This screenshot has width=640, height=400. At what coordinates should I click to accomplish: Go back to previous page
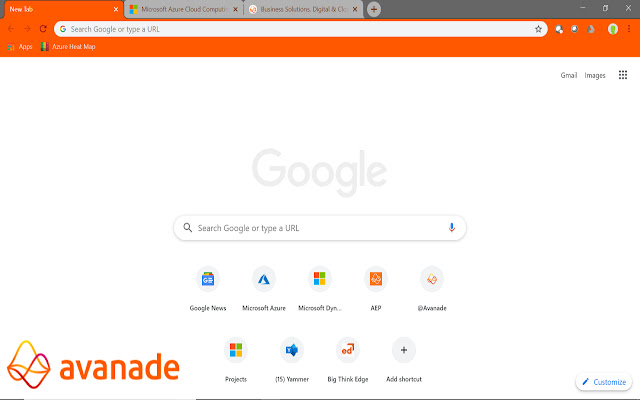click(x=11, y=29)
